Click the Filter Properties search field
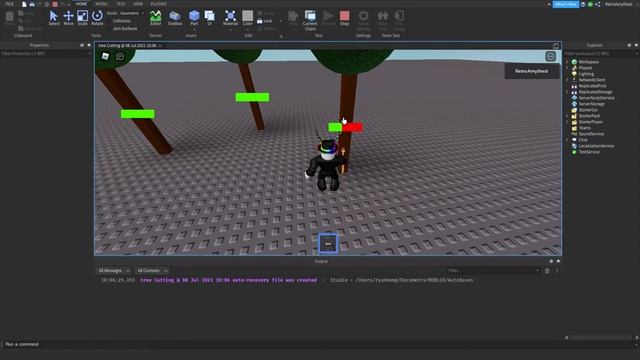The image size is (640, 360). coord(45,53)
